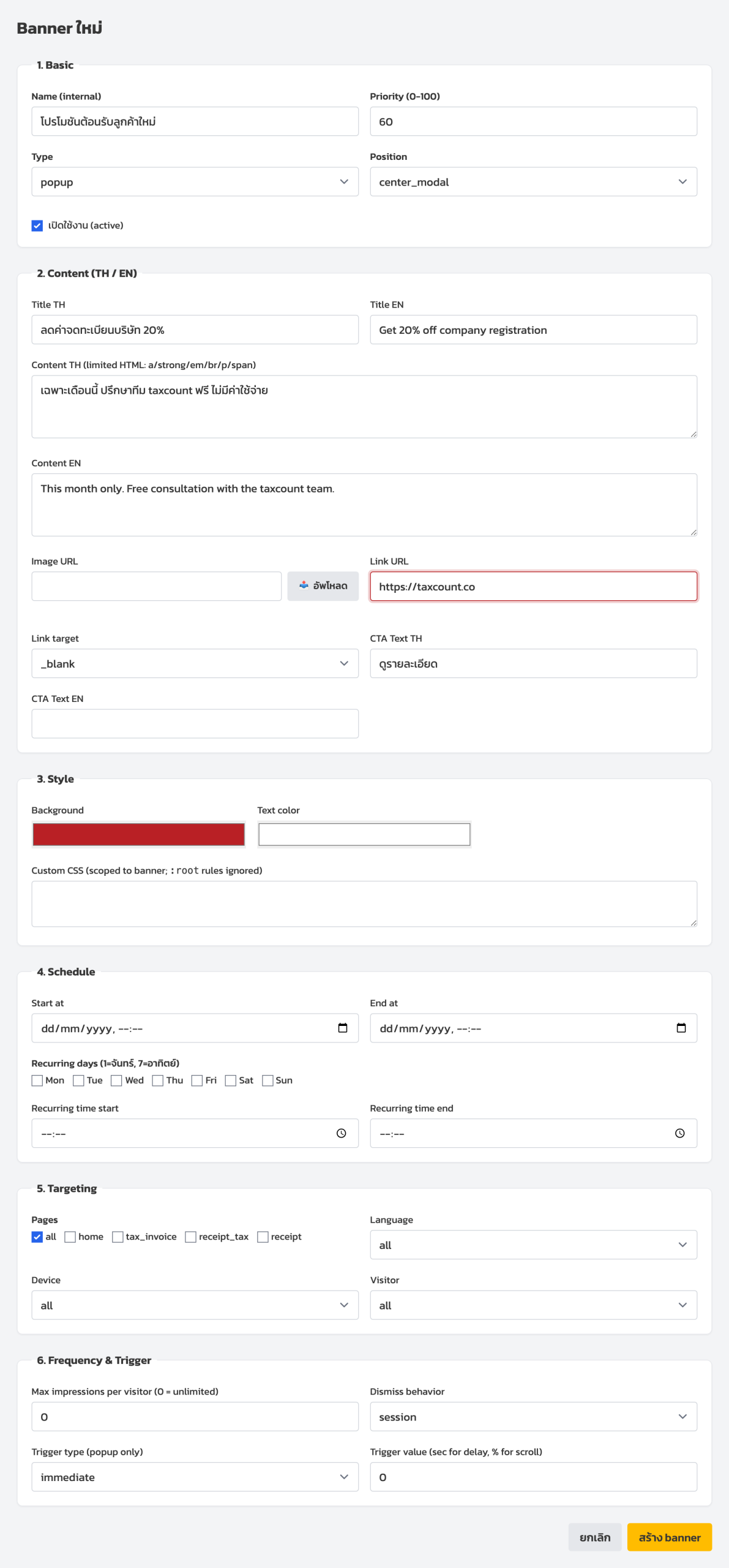Uncheck the 'all' pages checkbox
The image size is (729, 1568).
(37, 1237)
